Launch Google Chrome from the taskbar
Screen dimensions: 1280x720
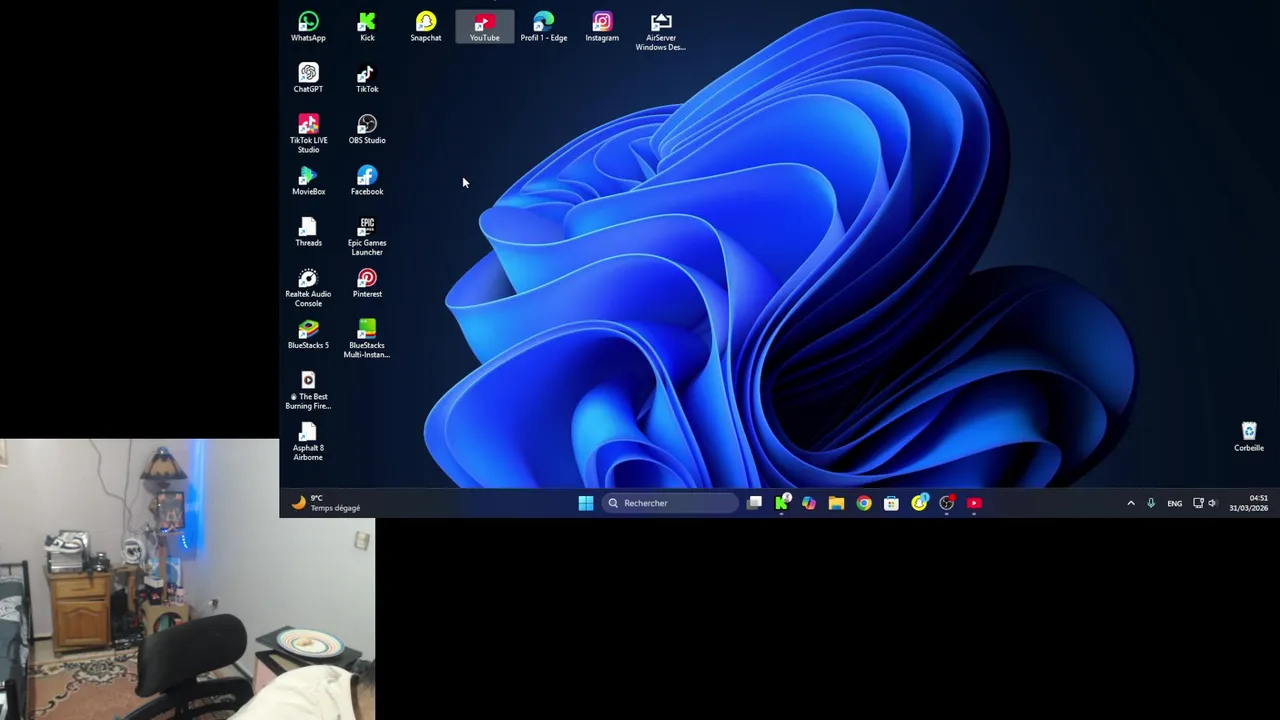click(864, 503)
